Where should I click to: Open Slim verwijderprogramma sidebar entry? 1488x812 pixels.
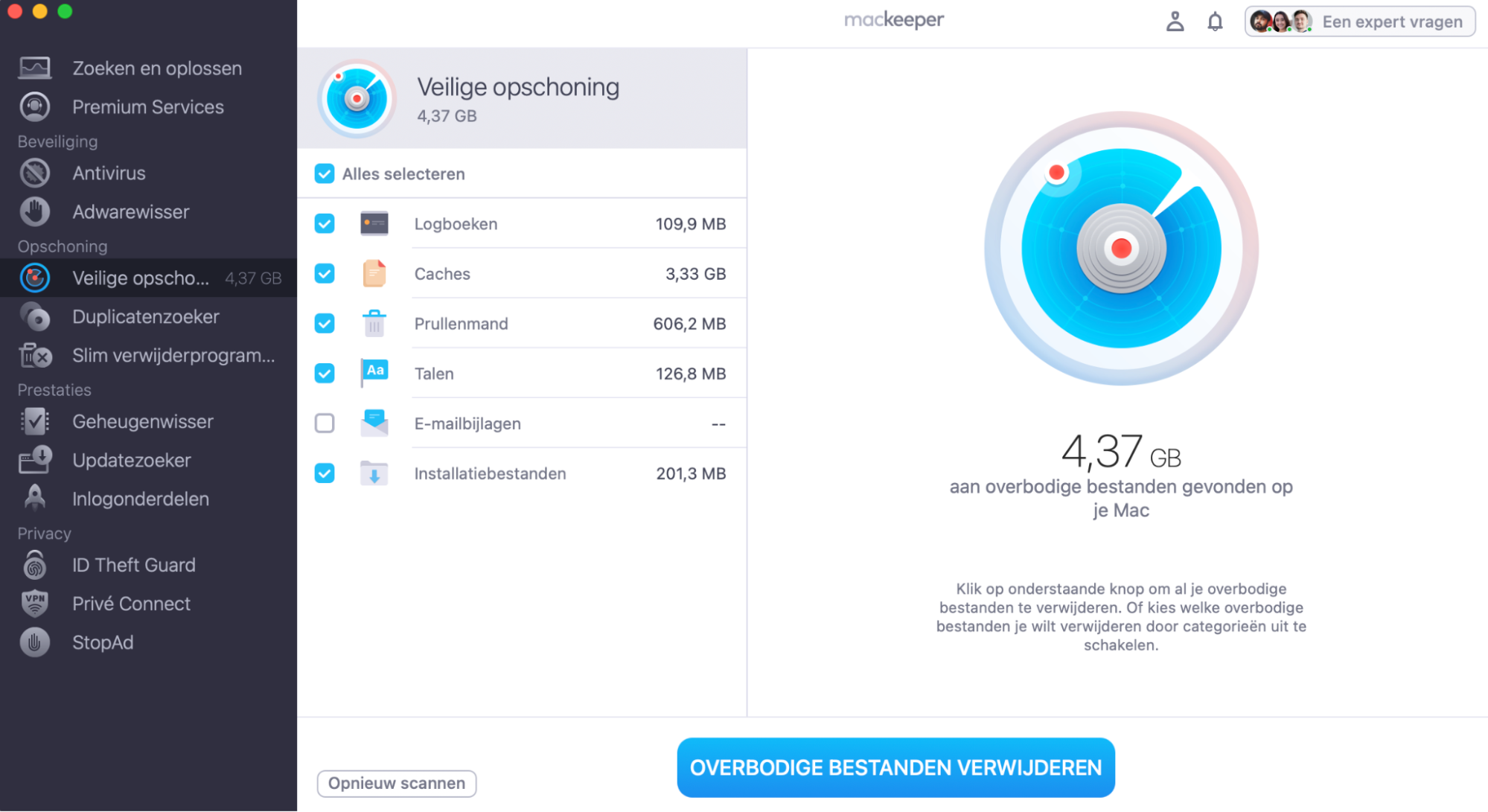(149, 356)
